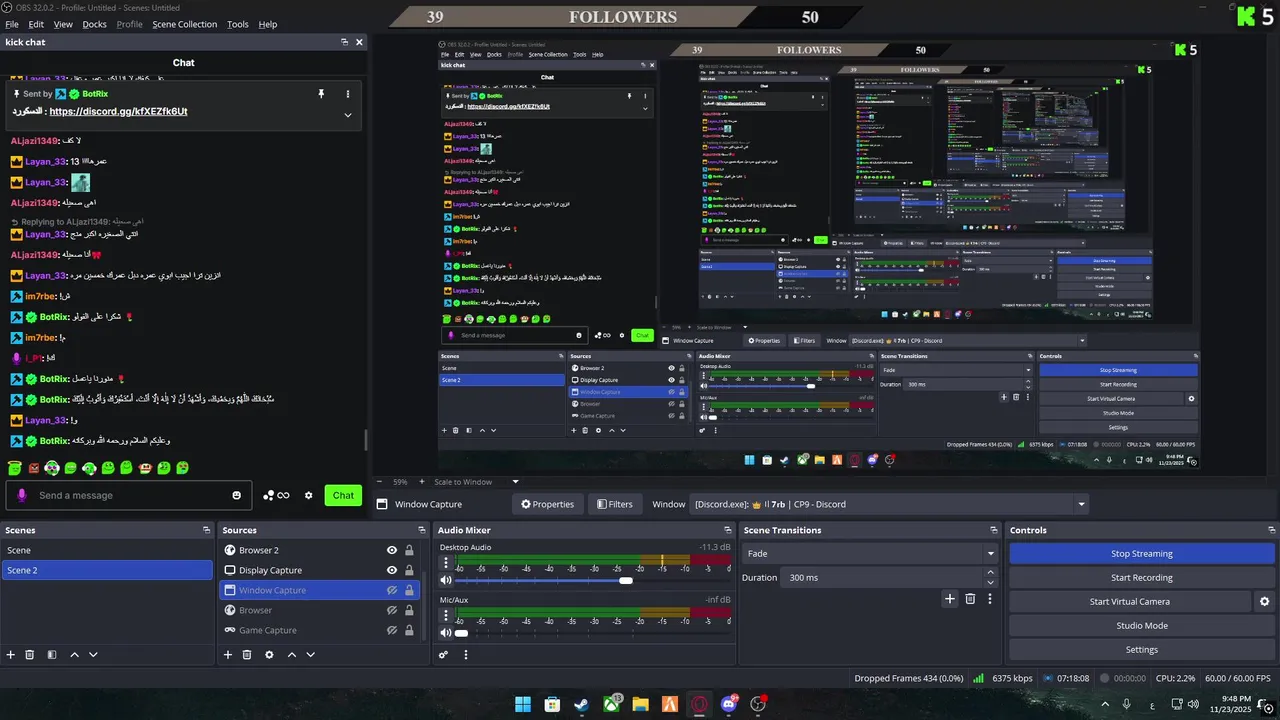This screenshot has height=720, width=1280.
Task: Enable Studio Mode
Action: [x=1142, y=626]
